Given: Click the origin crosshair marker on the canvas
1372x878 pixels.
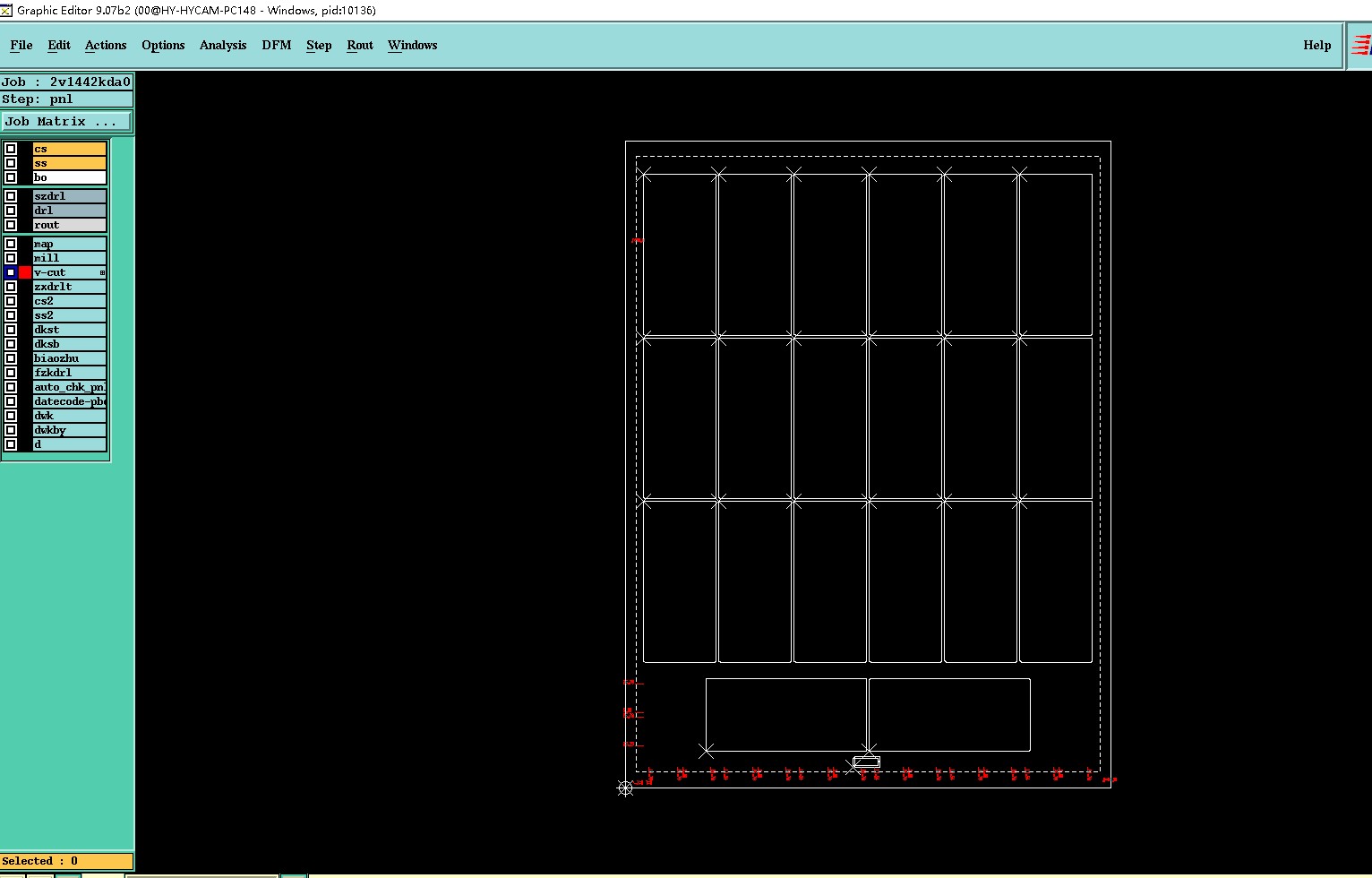Looking at the screenshot, I should (625, 788).
